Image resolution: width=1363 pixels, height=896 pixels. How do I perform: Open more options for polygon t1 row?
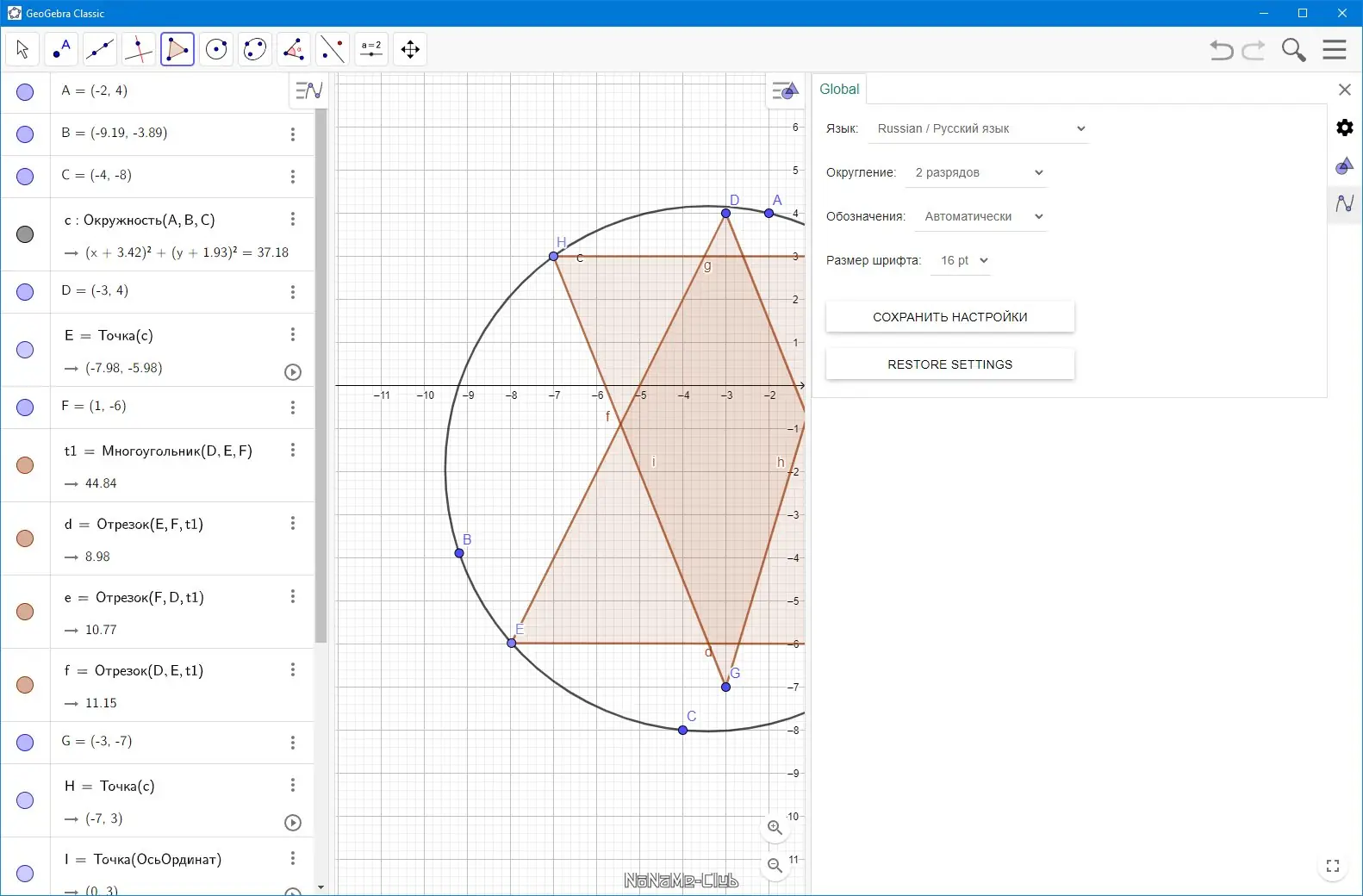[293, 450]
